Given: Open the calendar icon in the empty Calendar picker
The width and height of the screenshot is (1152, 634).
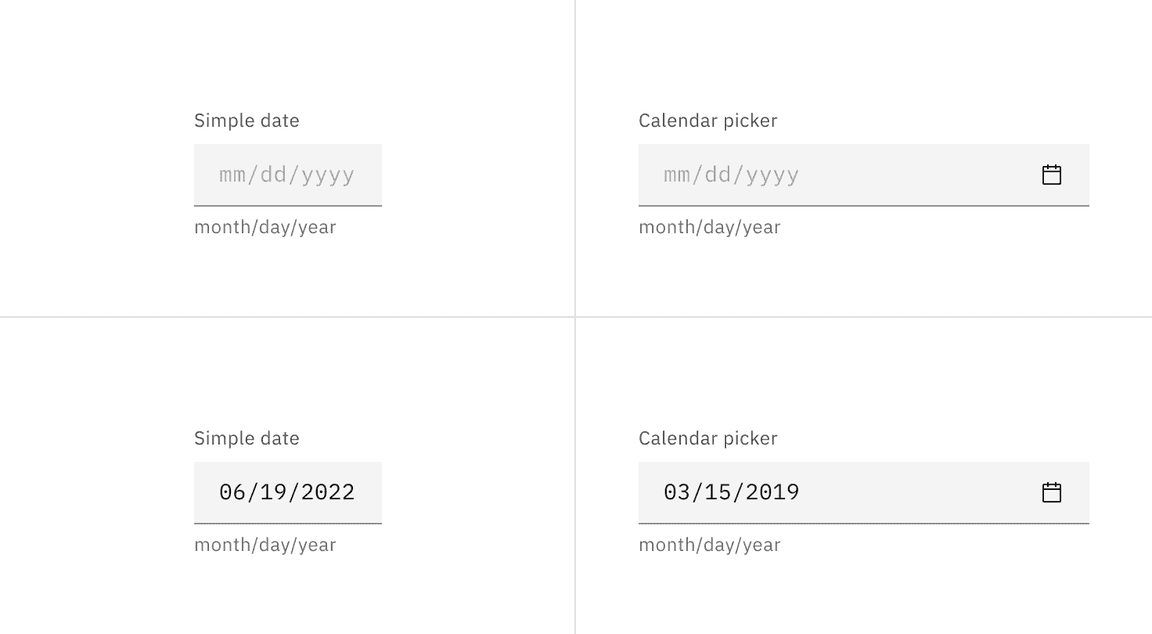Looking at the screenshot, I should [1051, 174].
